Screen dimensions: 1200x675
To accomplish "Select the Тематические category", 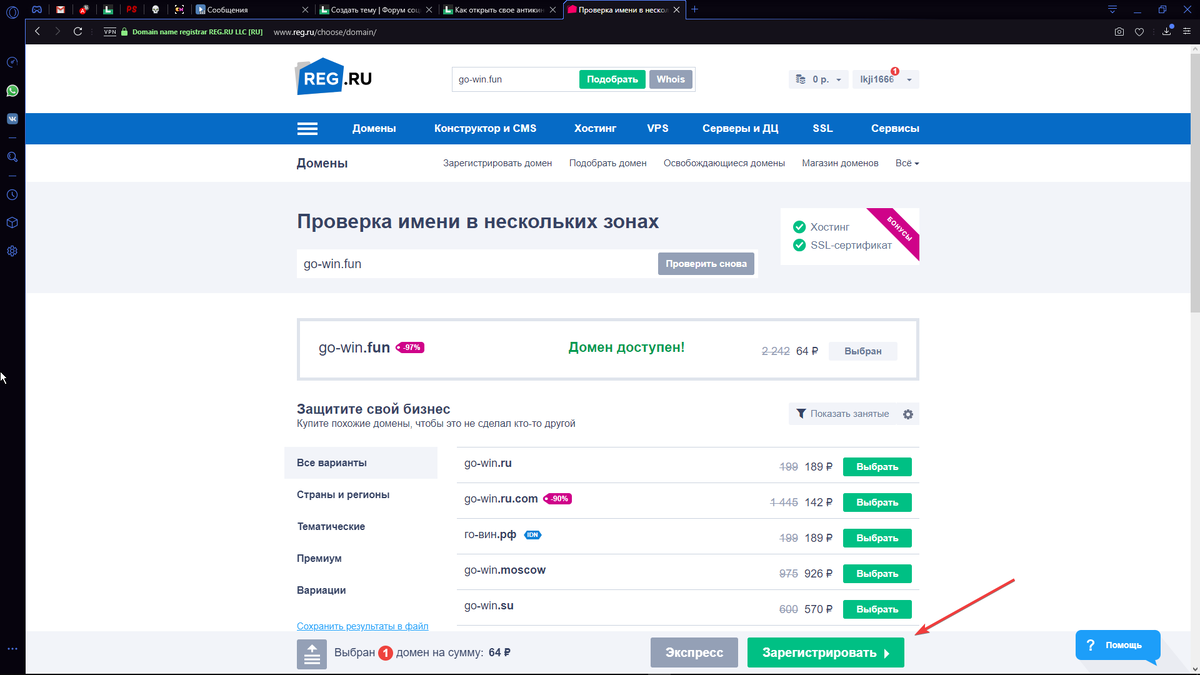I will 331,526.
